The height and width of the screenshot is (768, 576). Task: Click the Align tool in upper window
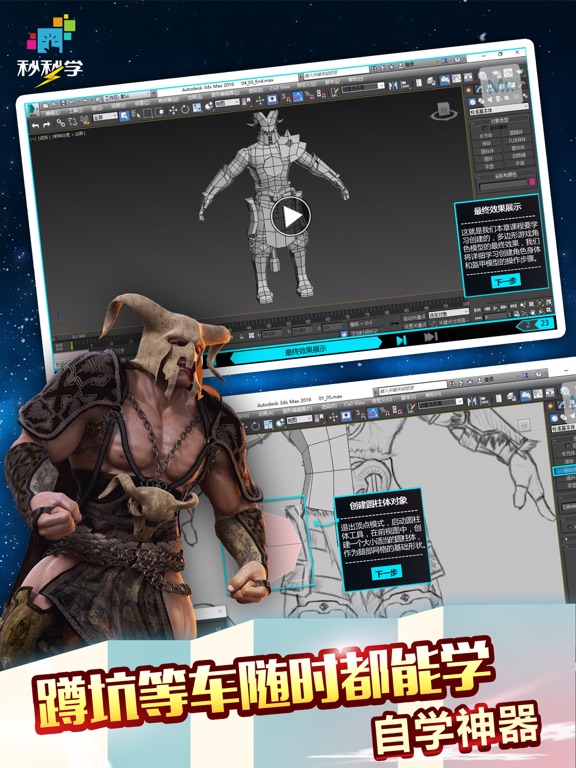pos(405,85)
